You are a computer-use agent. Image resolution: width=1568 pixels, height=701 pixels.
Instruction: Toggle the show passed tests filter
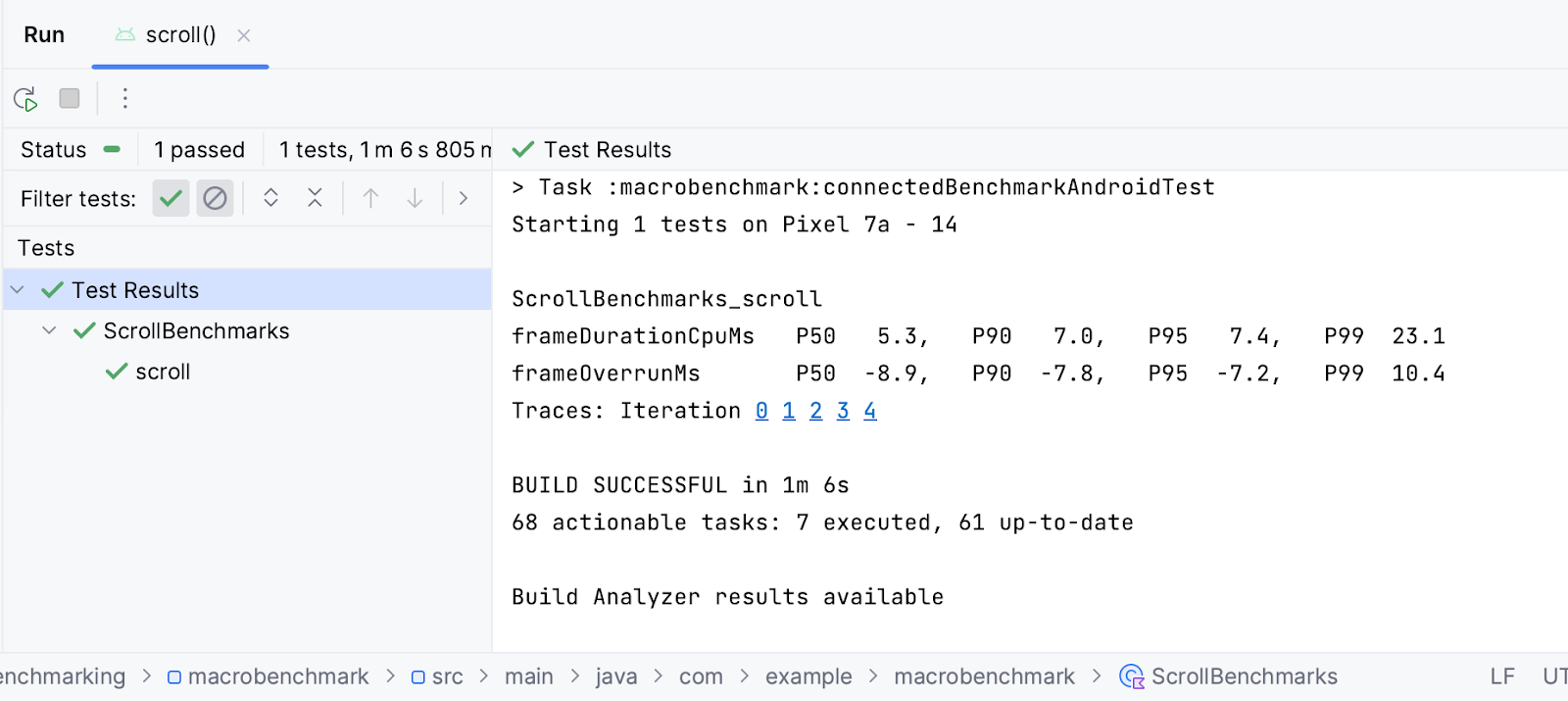[x=171, y=198]
